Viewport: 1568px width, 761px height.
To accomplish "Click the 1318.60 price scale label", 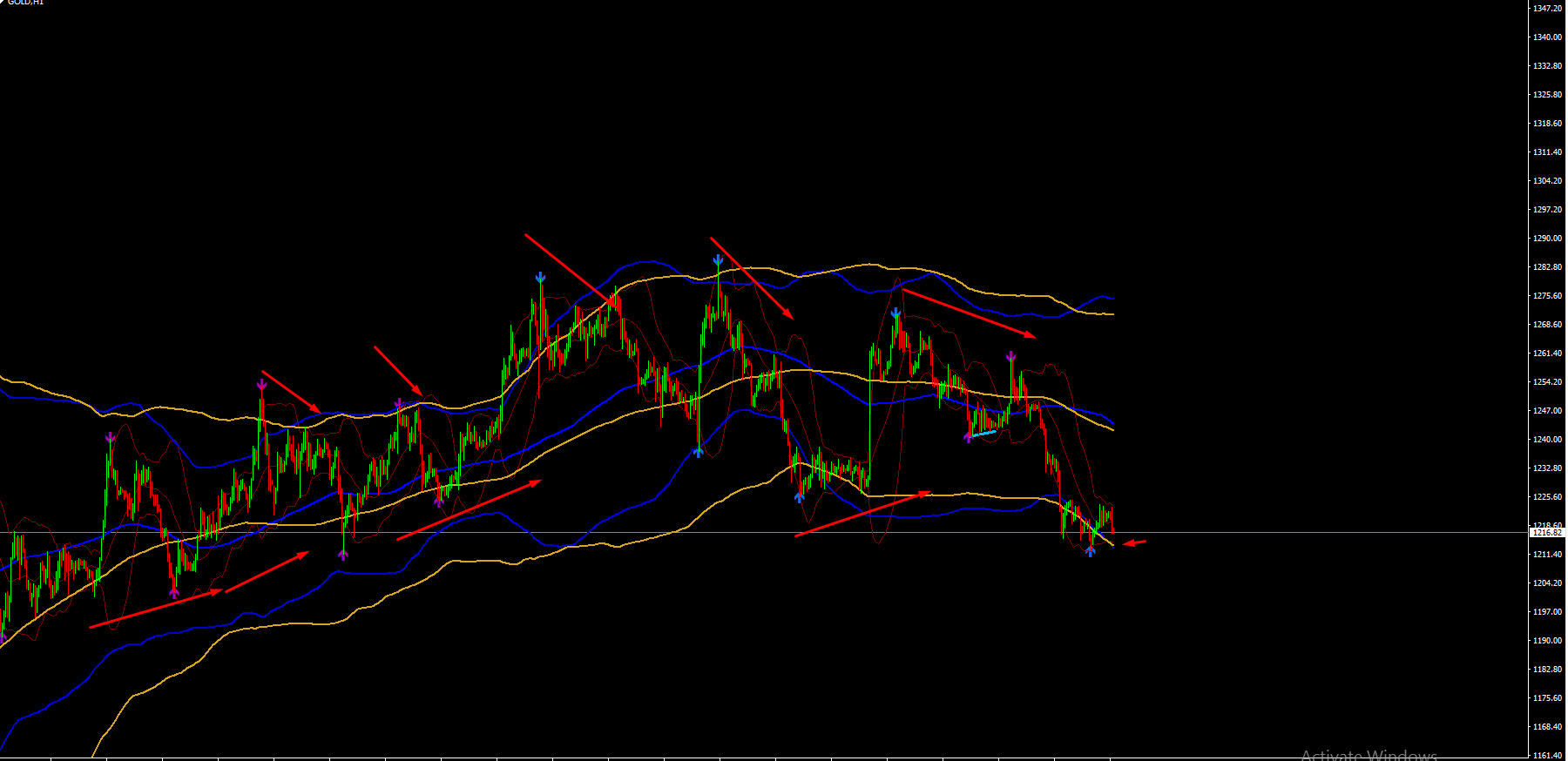I will 1547,124.
